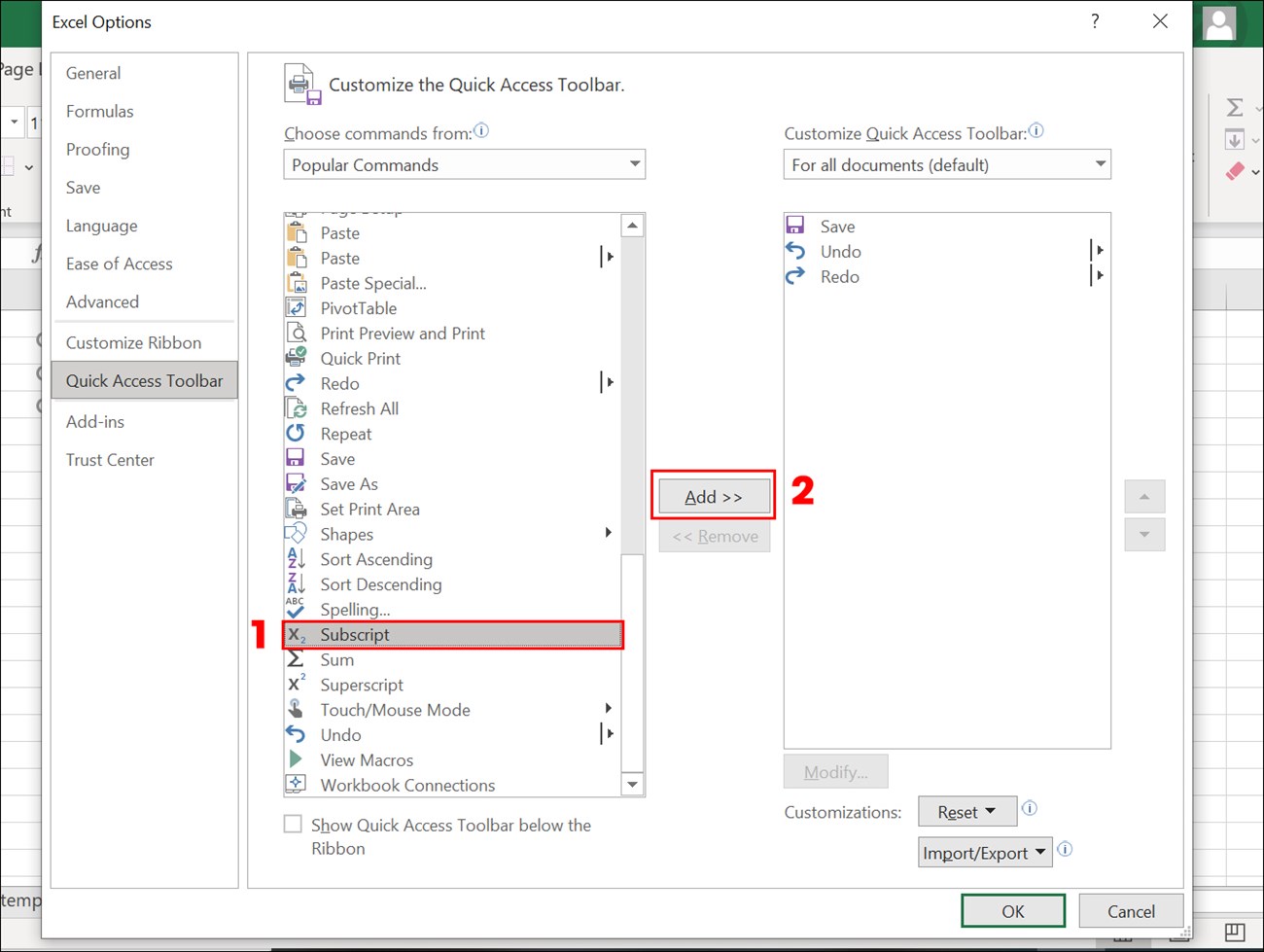Select the Undo icon in the toolbar list
The image size is (1264, 952).
[x=795, y=251]
